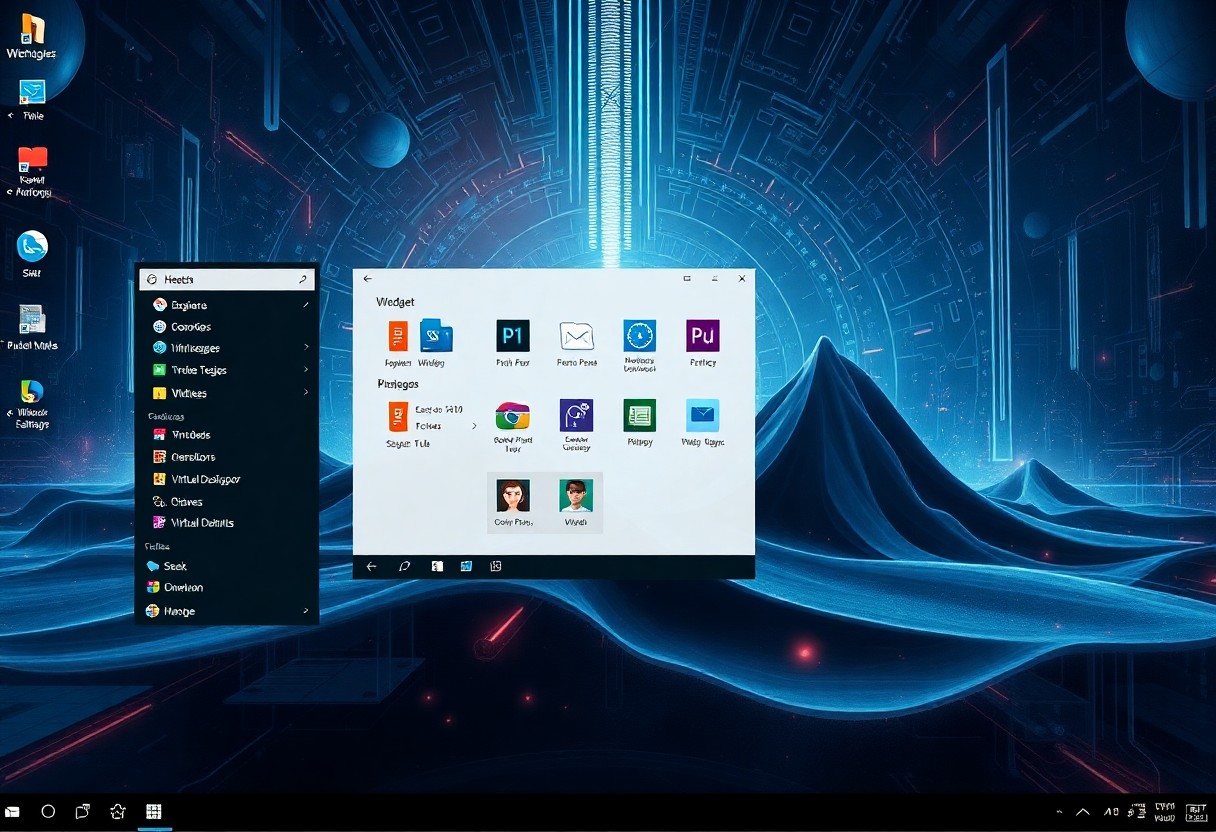Screen dimensions: 1216x832
Task: Click the blue tile icon in window's bottom bar
Action: click(466, 566)
